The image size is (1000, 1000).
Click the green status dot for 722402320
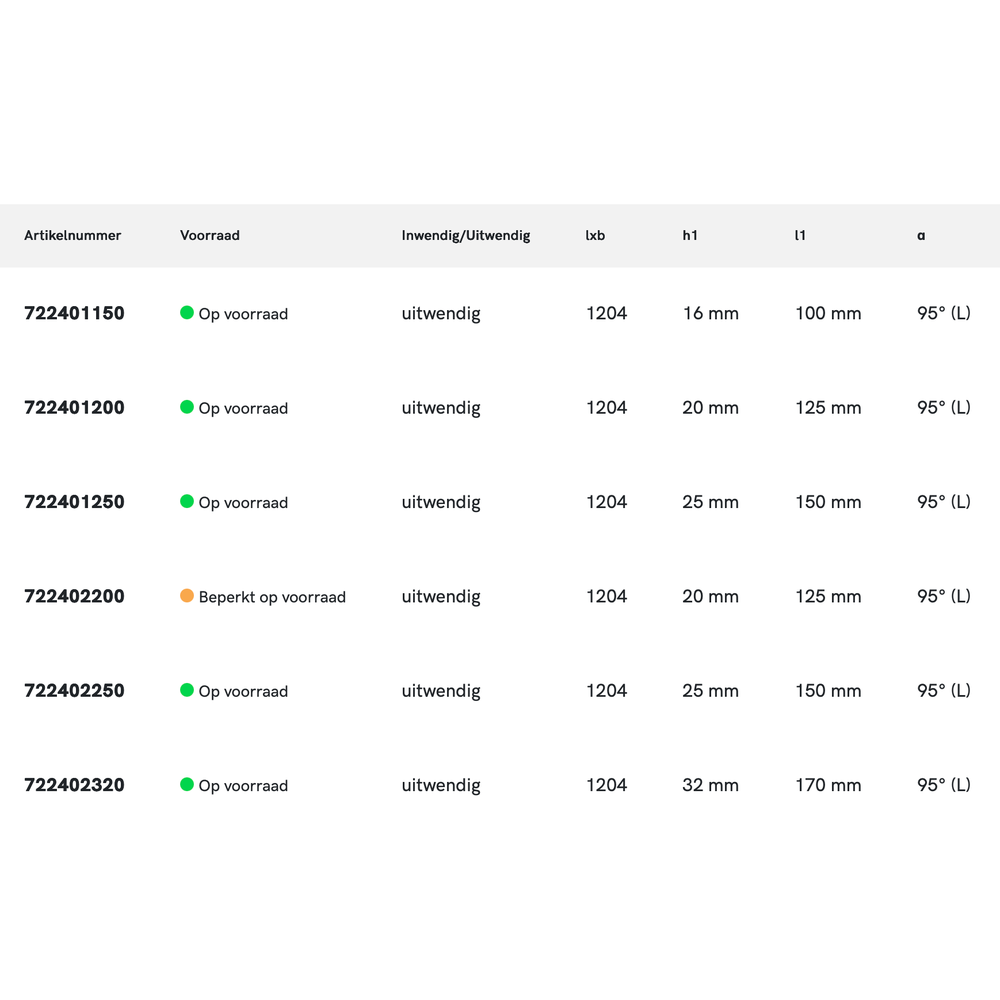click(187, 785)
